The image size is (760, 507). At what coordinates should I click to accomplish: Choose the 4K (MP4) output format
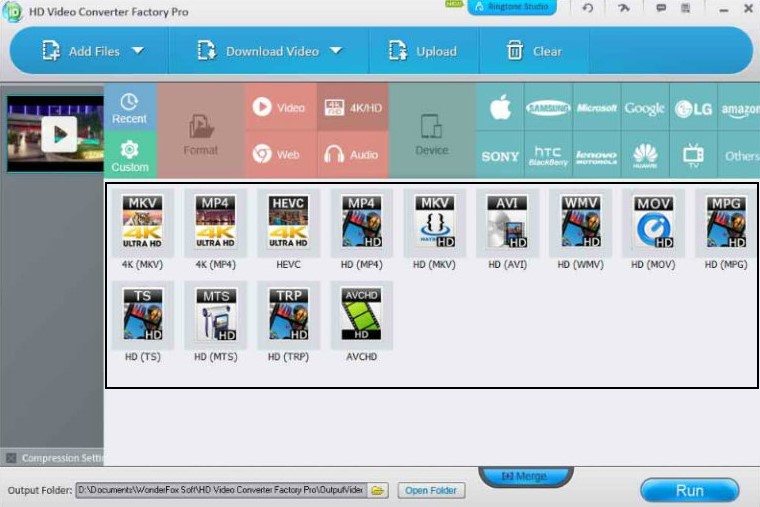point(215,222)
